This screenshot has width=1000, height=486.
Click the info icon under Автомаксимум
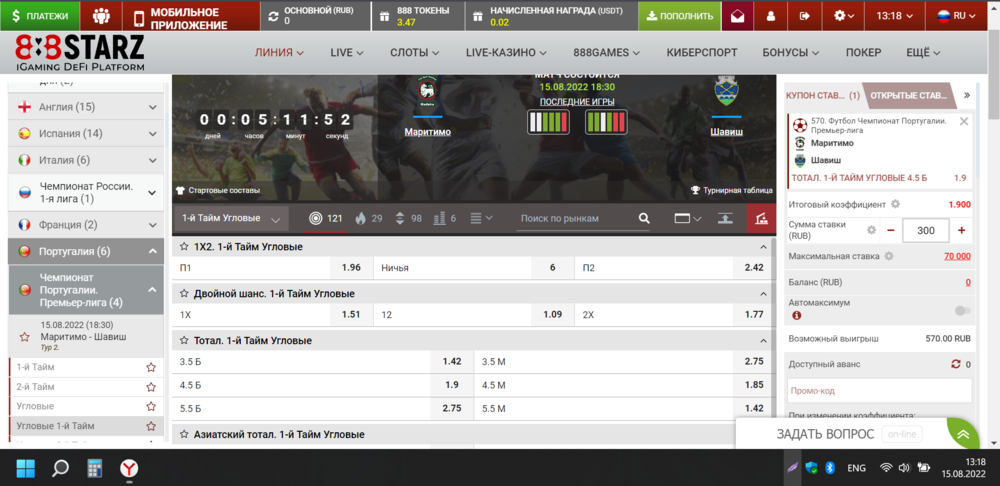(796, 315)
